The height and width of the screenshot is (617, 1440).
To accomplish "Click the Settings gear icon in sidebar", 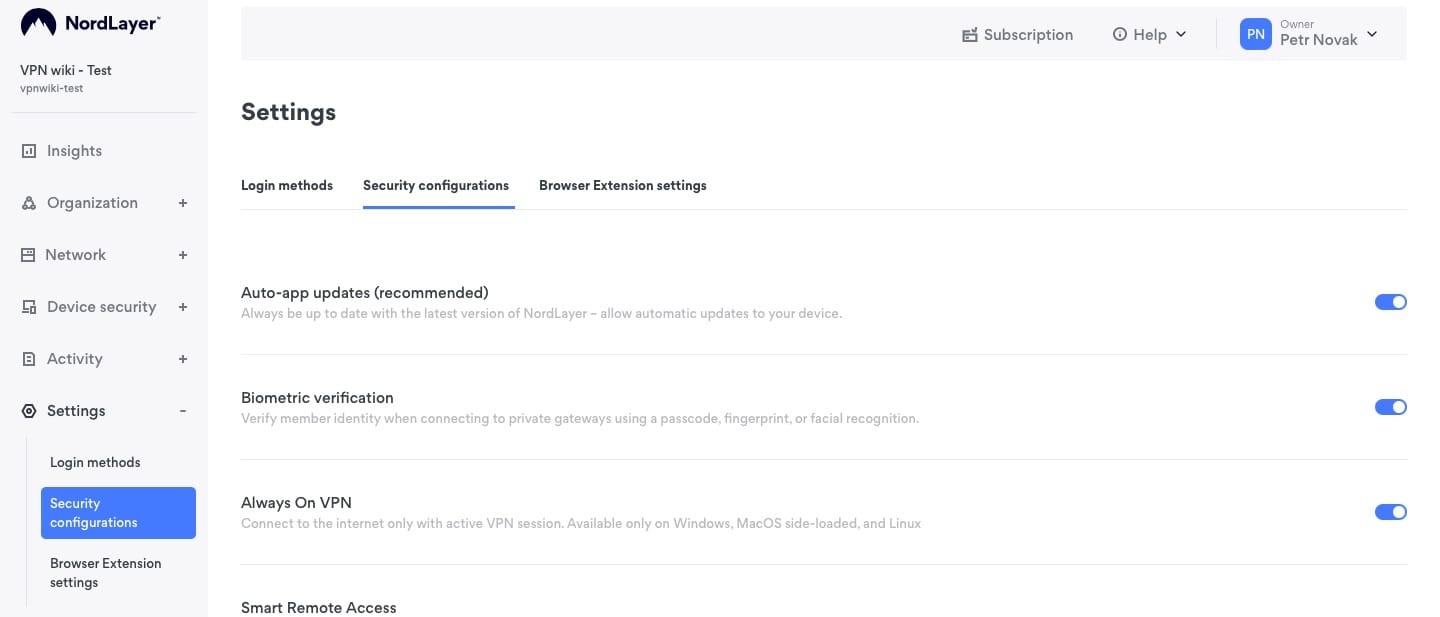I will click(29, 411).
